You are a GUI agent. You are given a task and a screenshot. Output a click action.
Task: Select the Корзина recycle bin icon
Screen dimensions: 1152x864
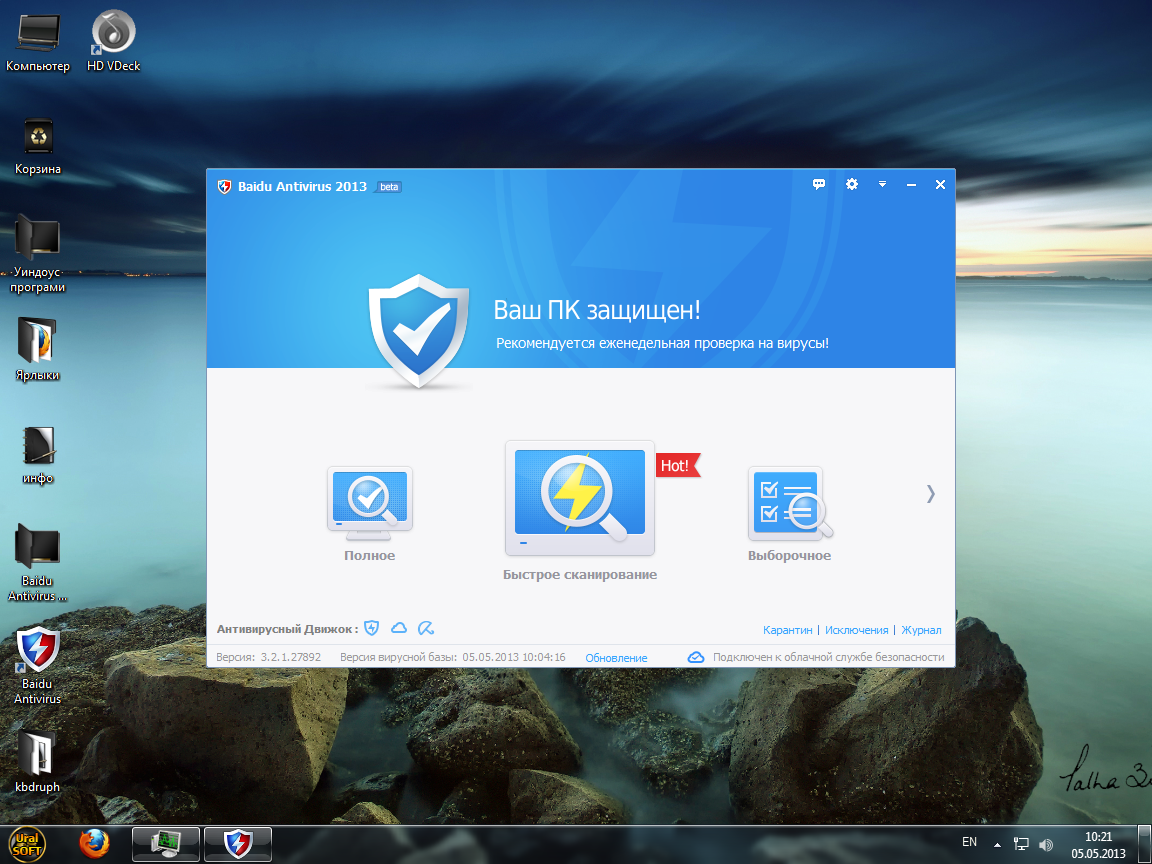[x=38, y=146]
